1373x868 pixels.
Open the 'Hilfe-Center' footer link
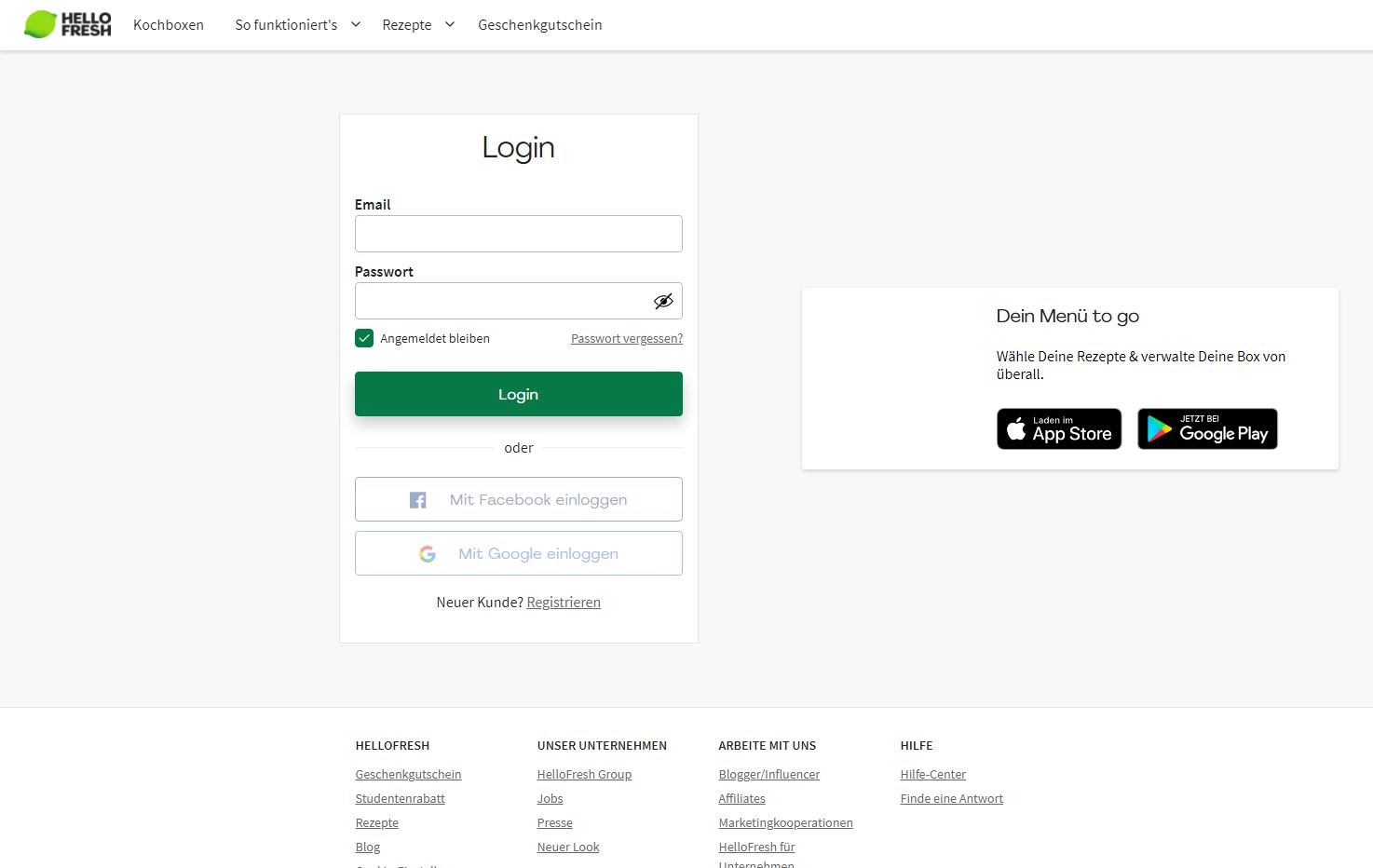tap(932, 774)
